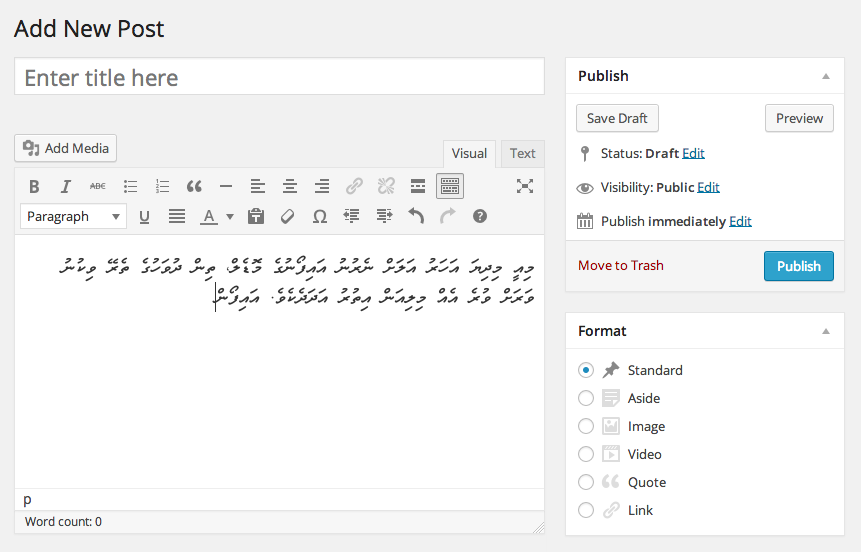Screen dimensions: 861x552
Task: Switch to the Text editor tab
Action: (522, 153)
